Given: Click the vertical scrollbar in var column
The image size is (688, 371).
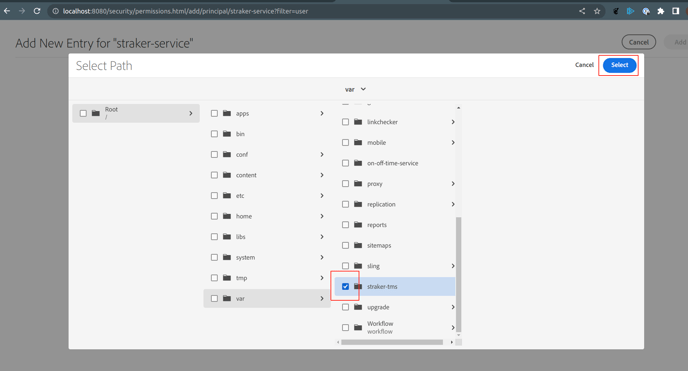Looking at the screenshot, I should 459,275.
